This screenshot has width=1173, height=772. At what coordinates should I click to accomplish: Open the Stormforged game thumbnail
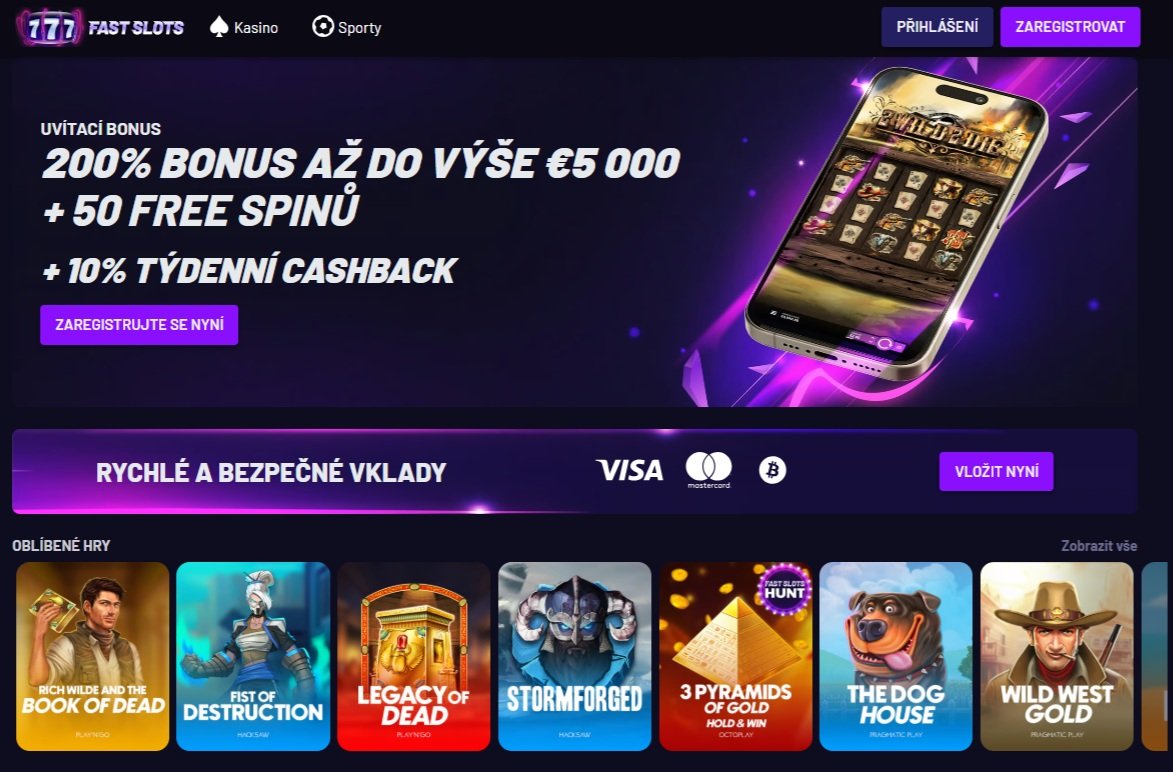[575, 656]
